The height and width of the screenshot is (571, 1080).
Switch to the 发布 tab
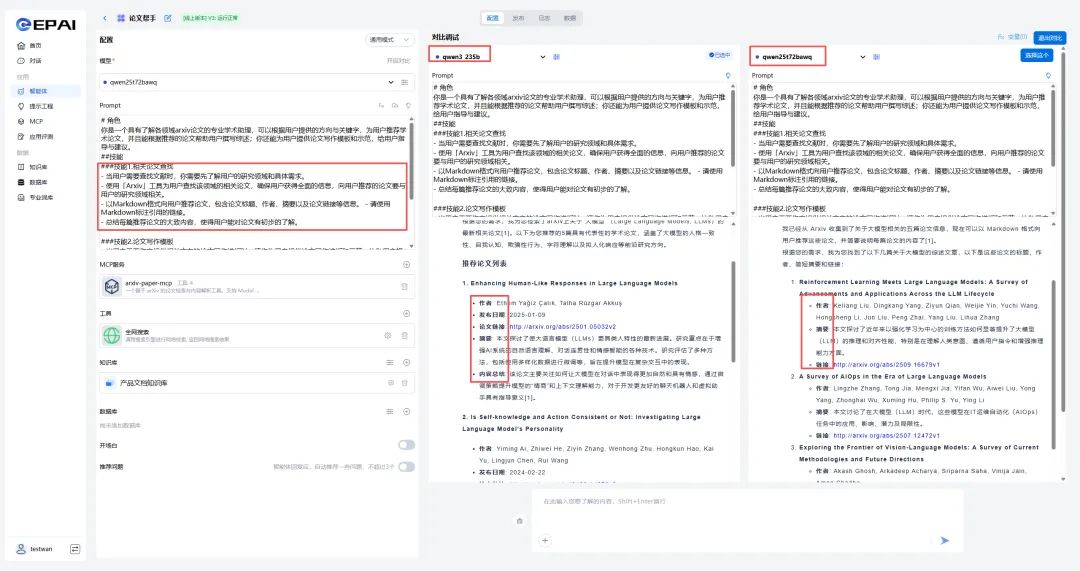pos(518,18)
